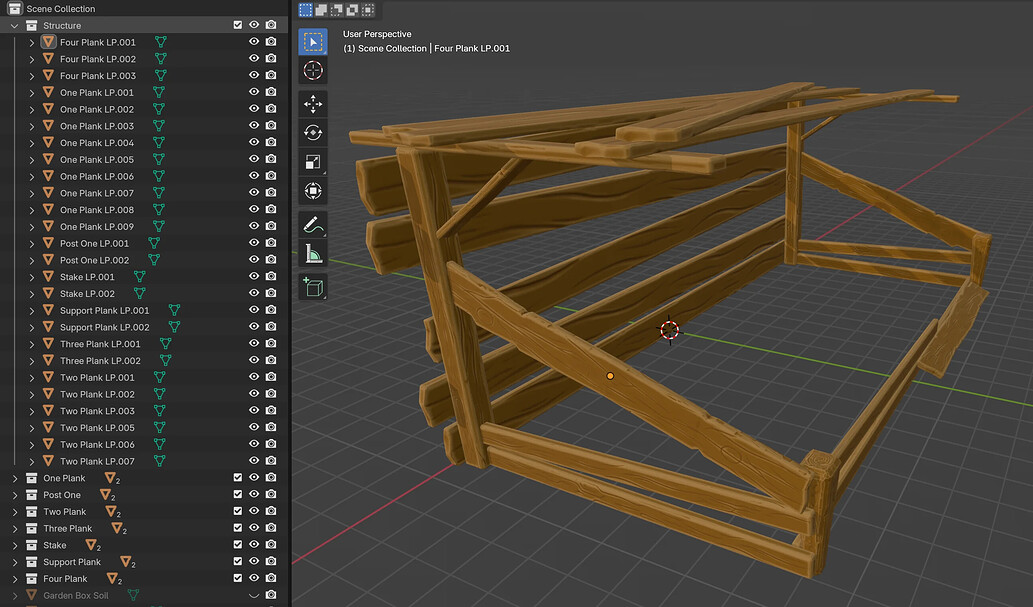
Task: Select Three Plank LP.002 in outliner
Action: [x=100, y=361]
